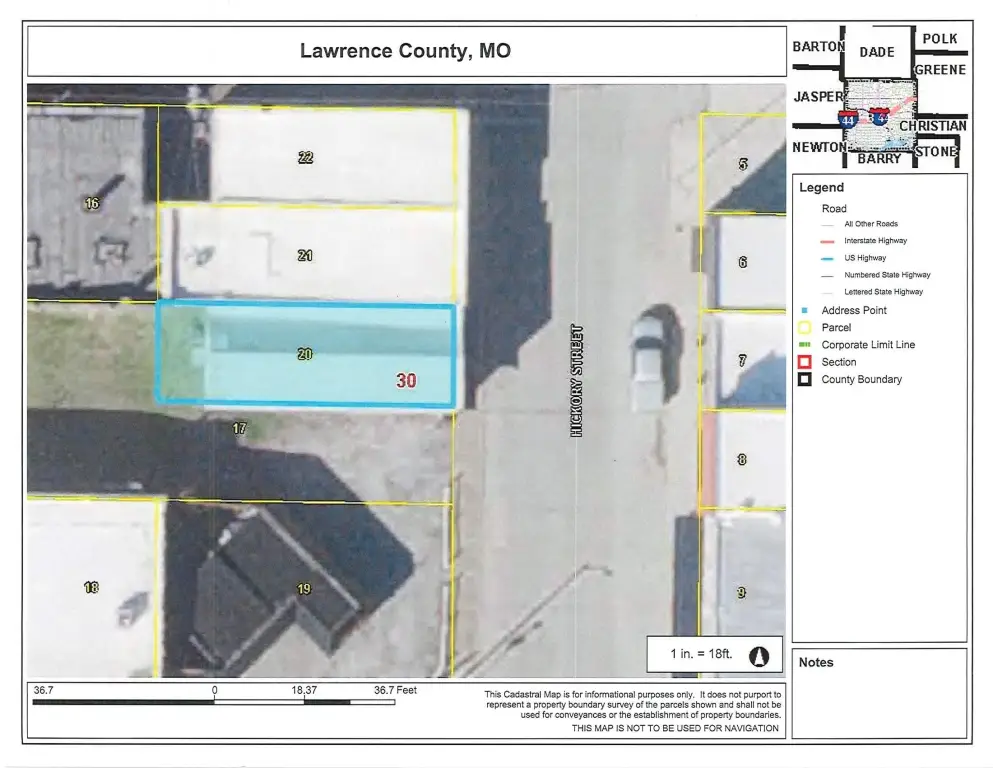Click highlighted parcel number 20
The image size is (993, 768).
(x=305, y=354)
